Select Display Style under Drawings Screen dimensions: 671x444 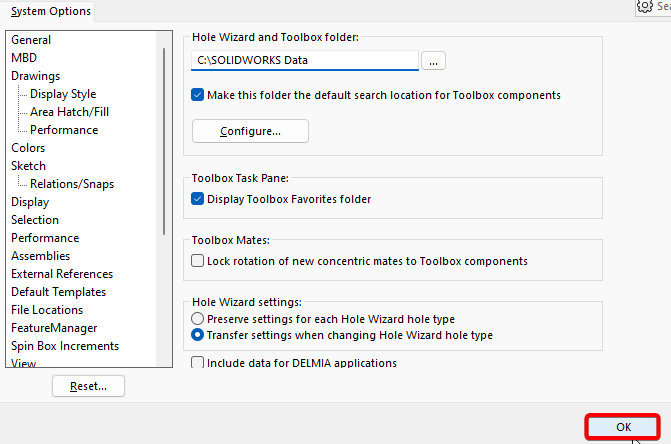click(x=63, y=94)
